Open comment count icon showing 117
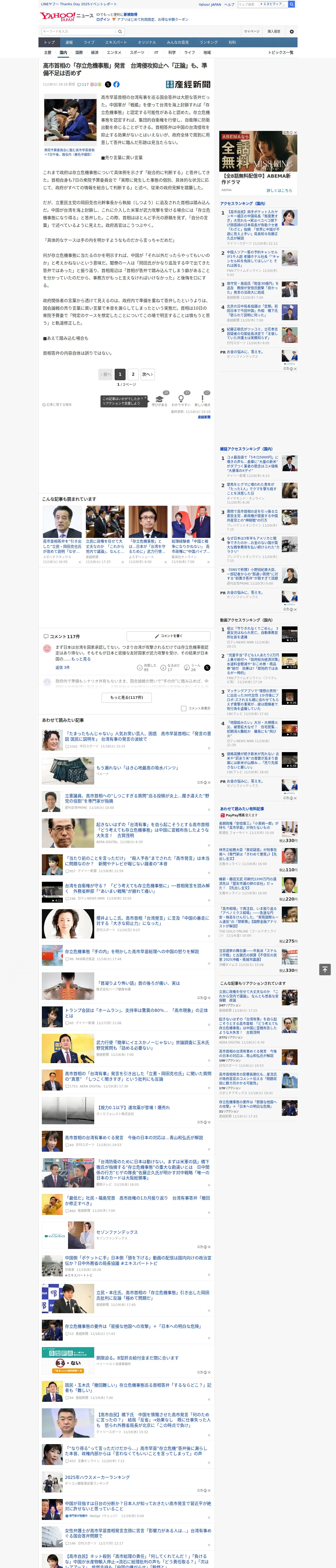 tap(83, 85)
